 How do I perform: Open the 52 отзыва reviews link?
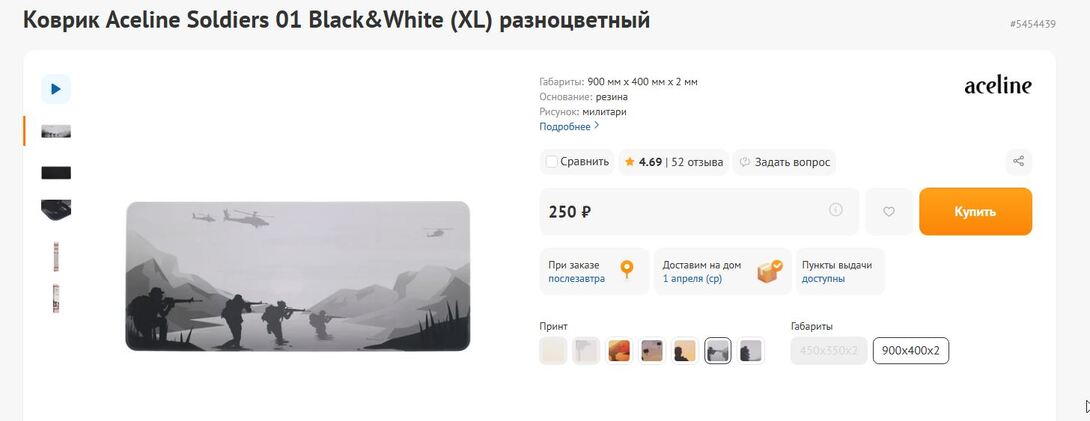[x=697, y=162]
